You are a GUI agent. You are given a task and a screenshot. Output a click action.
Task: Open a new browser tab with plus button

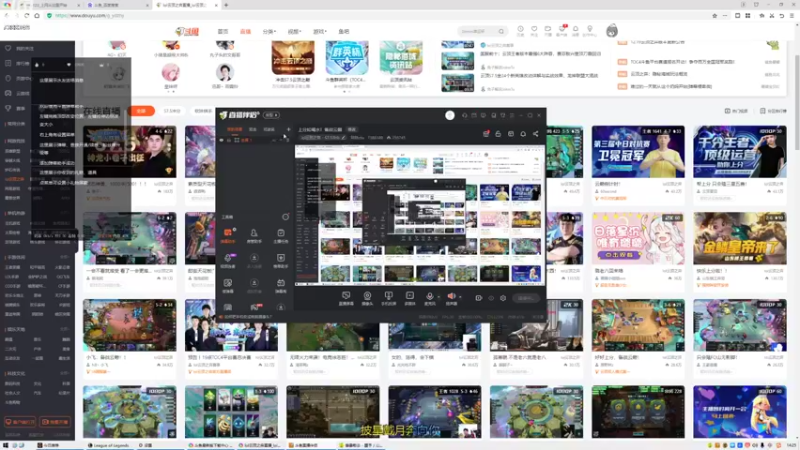coord(226,5)
